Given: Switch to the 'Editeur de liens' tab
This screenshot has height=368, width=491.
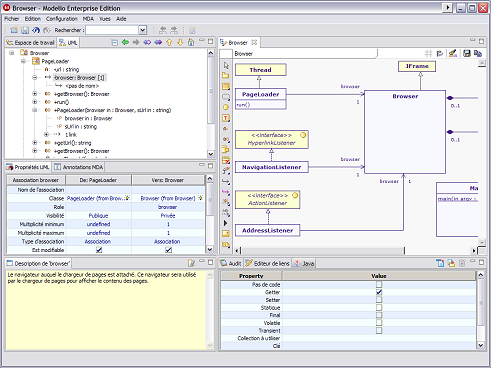Looking at the screenshot, I should coord(267,263).
